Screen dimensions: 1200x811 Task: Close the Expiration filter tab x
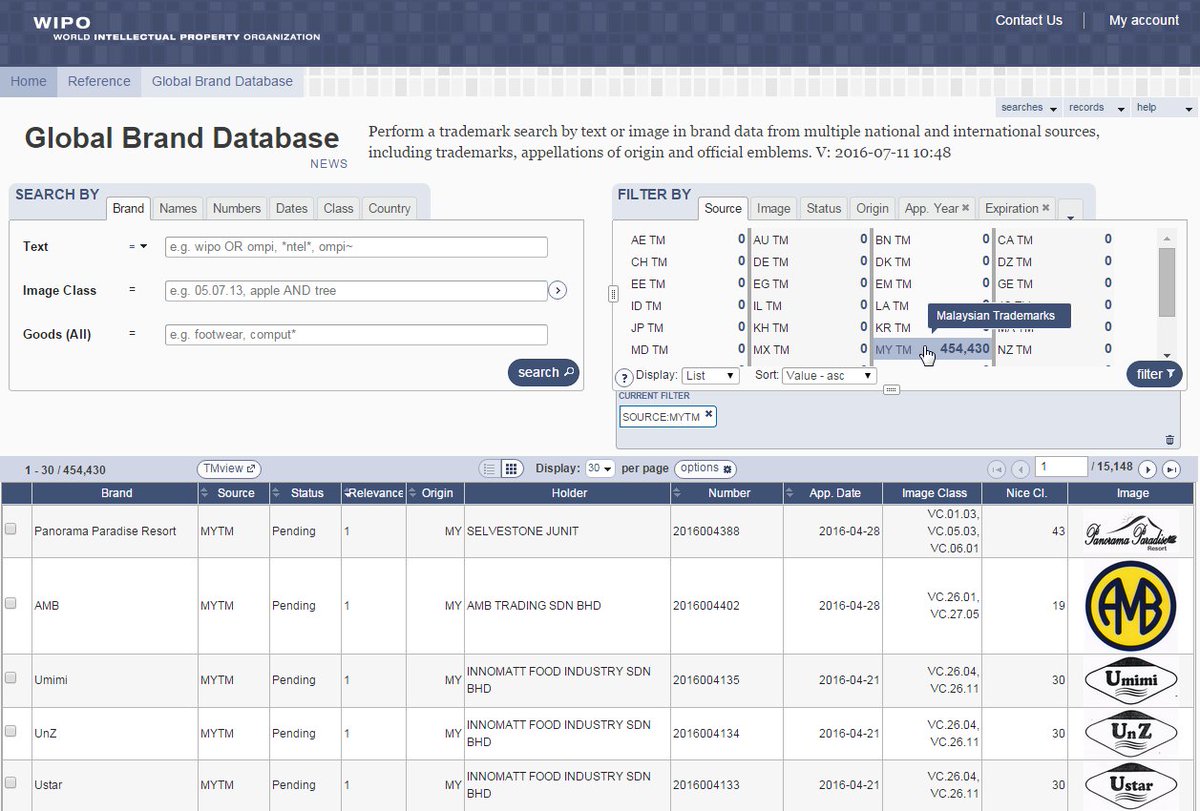1046,208
